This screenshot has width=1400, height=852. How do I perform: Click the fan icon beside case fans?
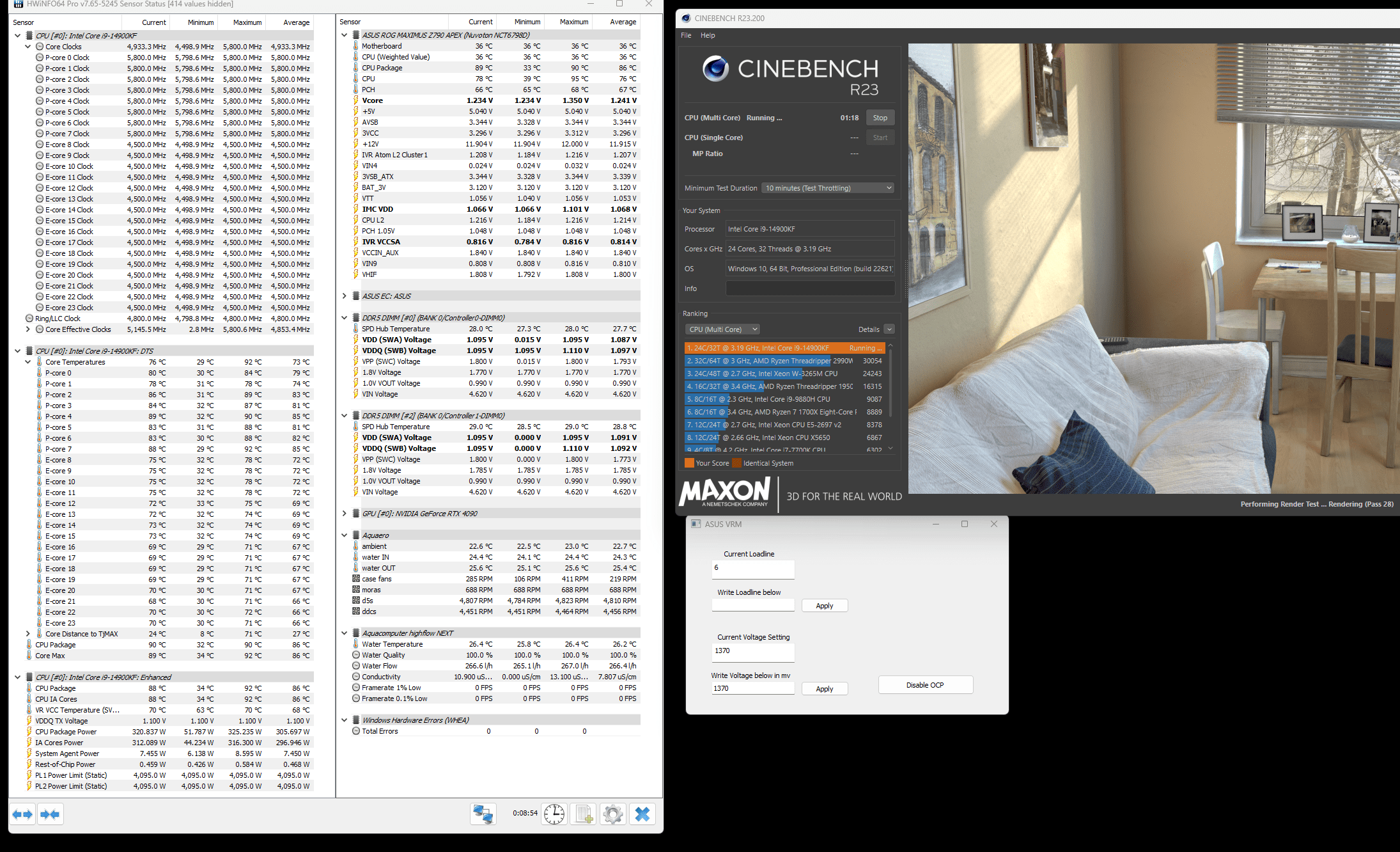pos(356,579)
